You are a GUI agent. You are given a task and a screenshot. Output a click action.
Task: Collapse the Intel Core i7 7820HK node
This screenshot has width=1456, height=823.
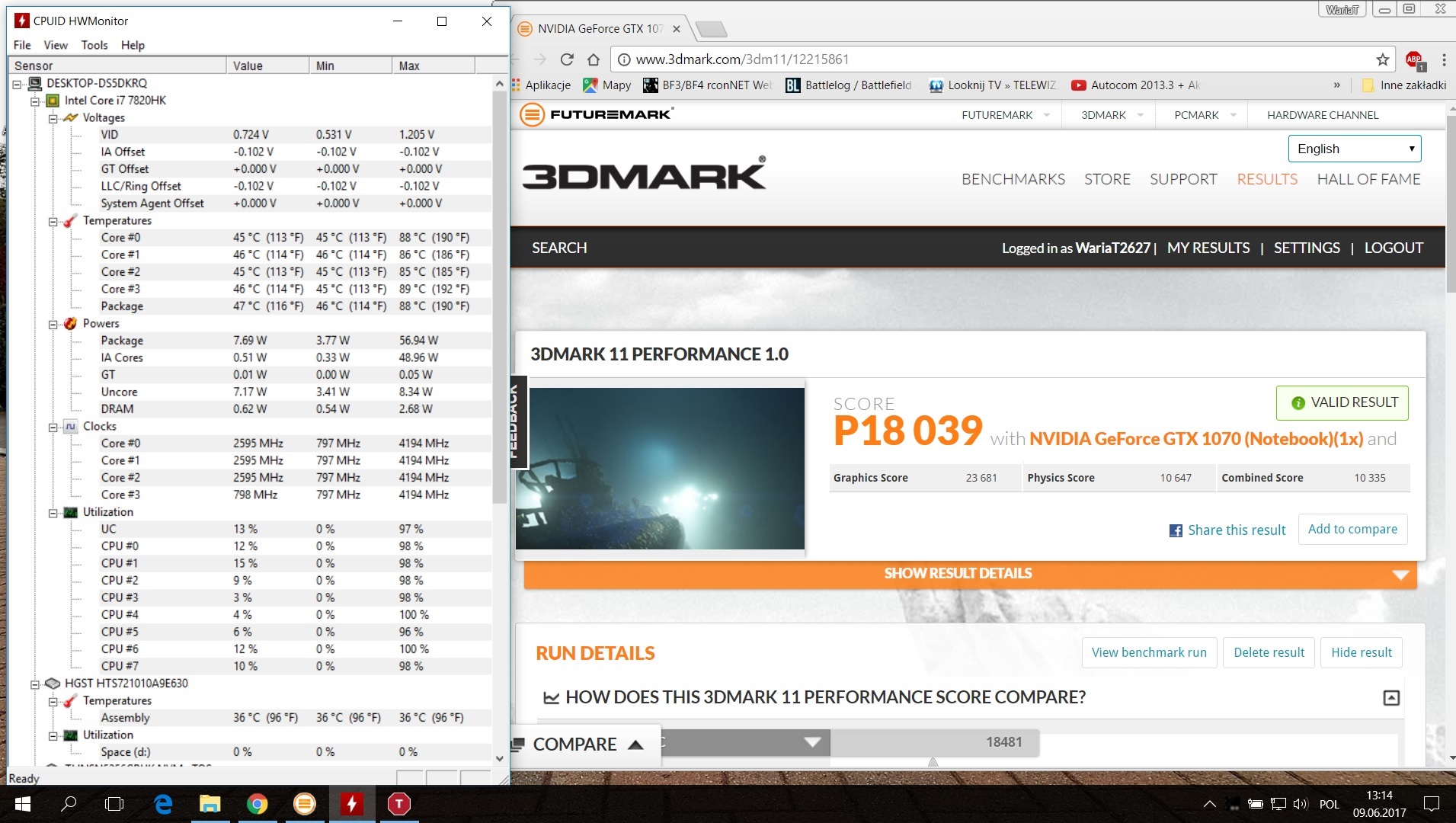[x=35, y=101]
